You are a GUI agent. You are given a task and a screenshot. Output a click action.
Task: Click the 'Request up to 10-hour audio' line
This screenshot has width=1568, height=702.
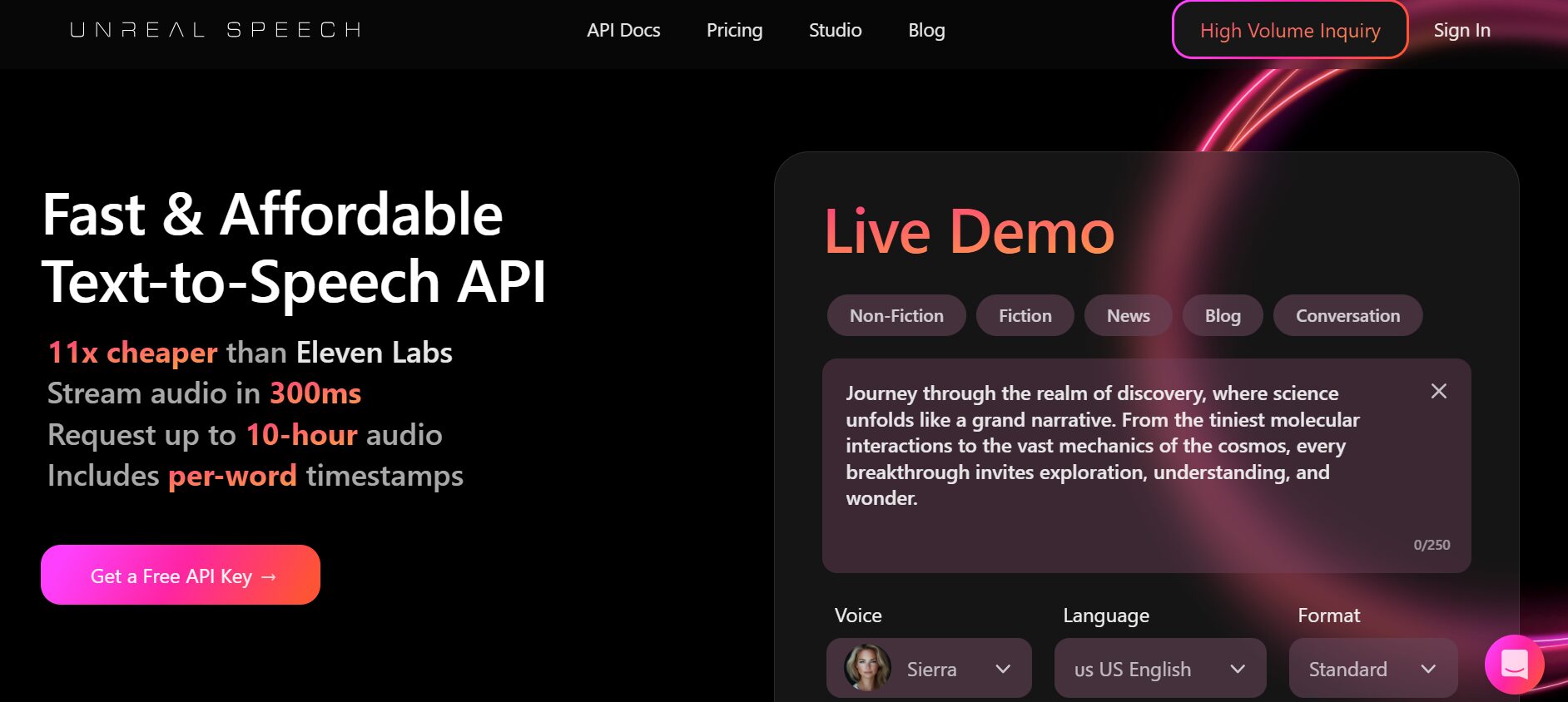(245, 435)
